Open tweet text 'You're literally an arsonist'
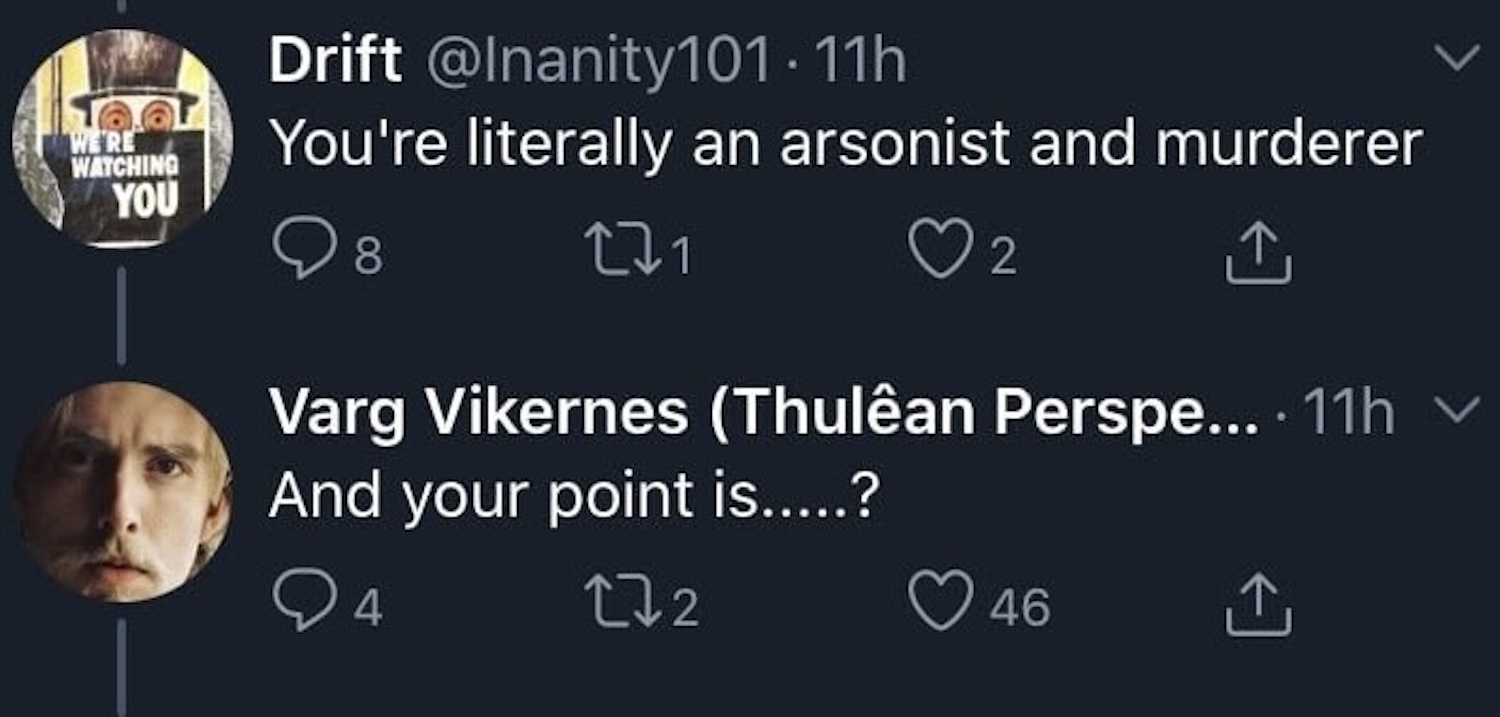 tap(846, 145)
